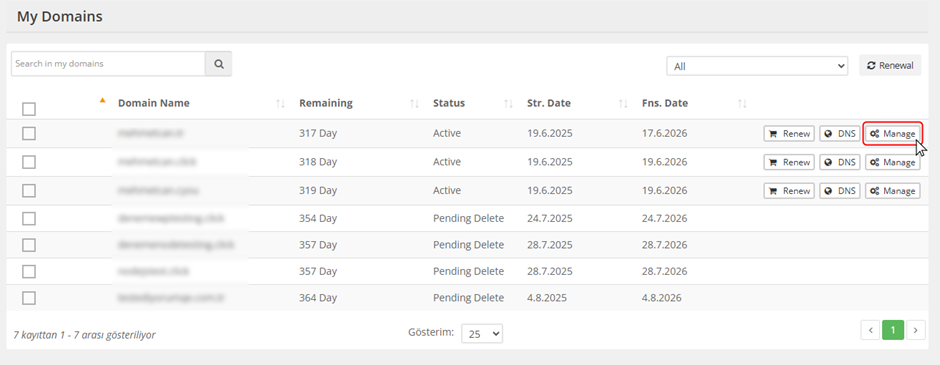Sort by Fns. Date column arrows
Screen dimensions: 940x365
[x=743, y=104]
